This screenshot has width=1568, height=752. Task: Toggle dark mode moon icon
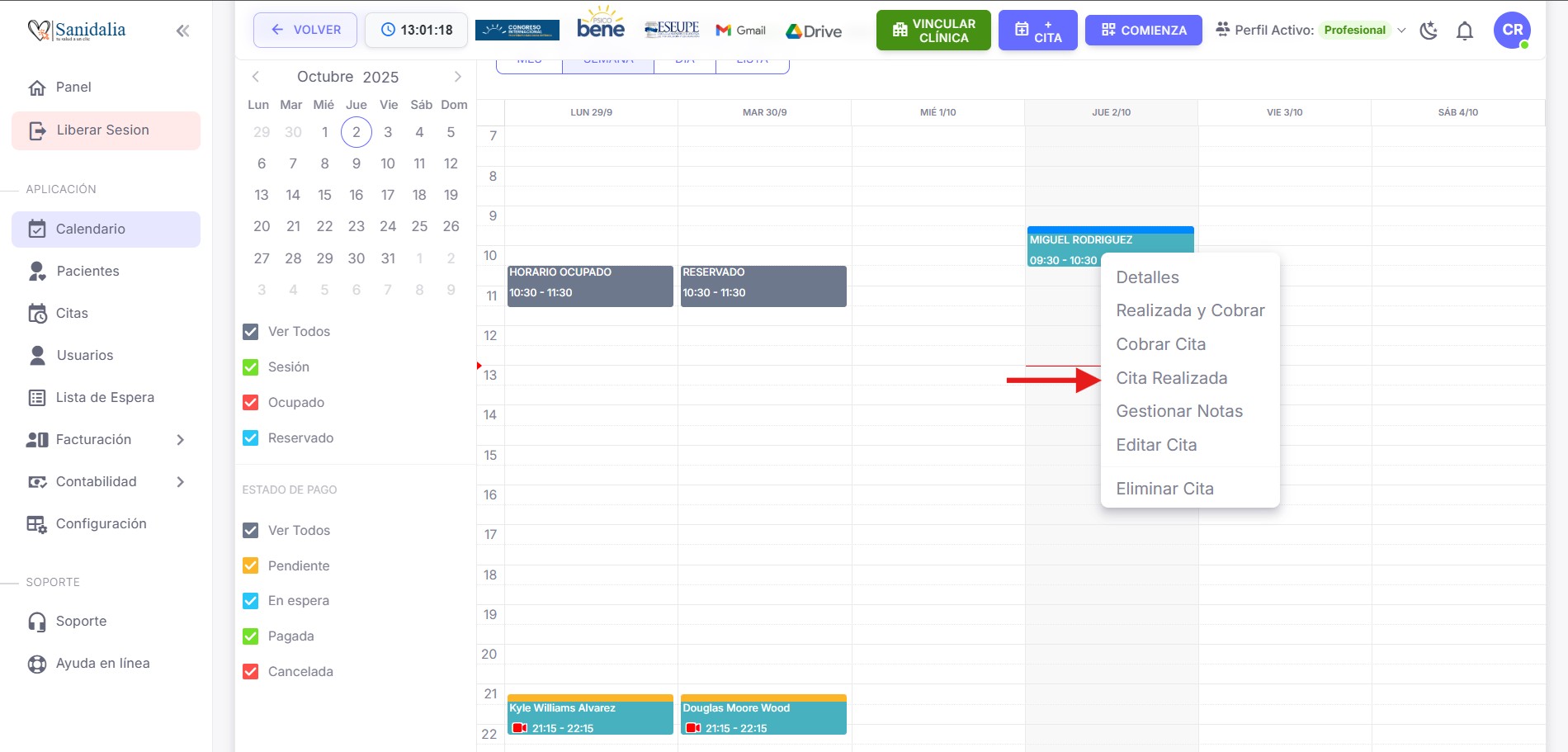coord(1429,31)
